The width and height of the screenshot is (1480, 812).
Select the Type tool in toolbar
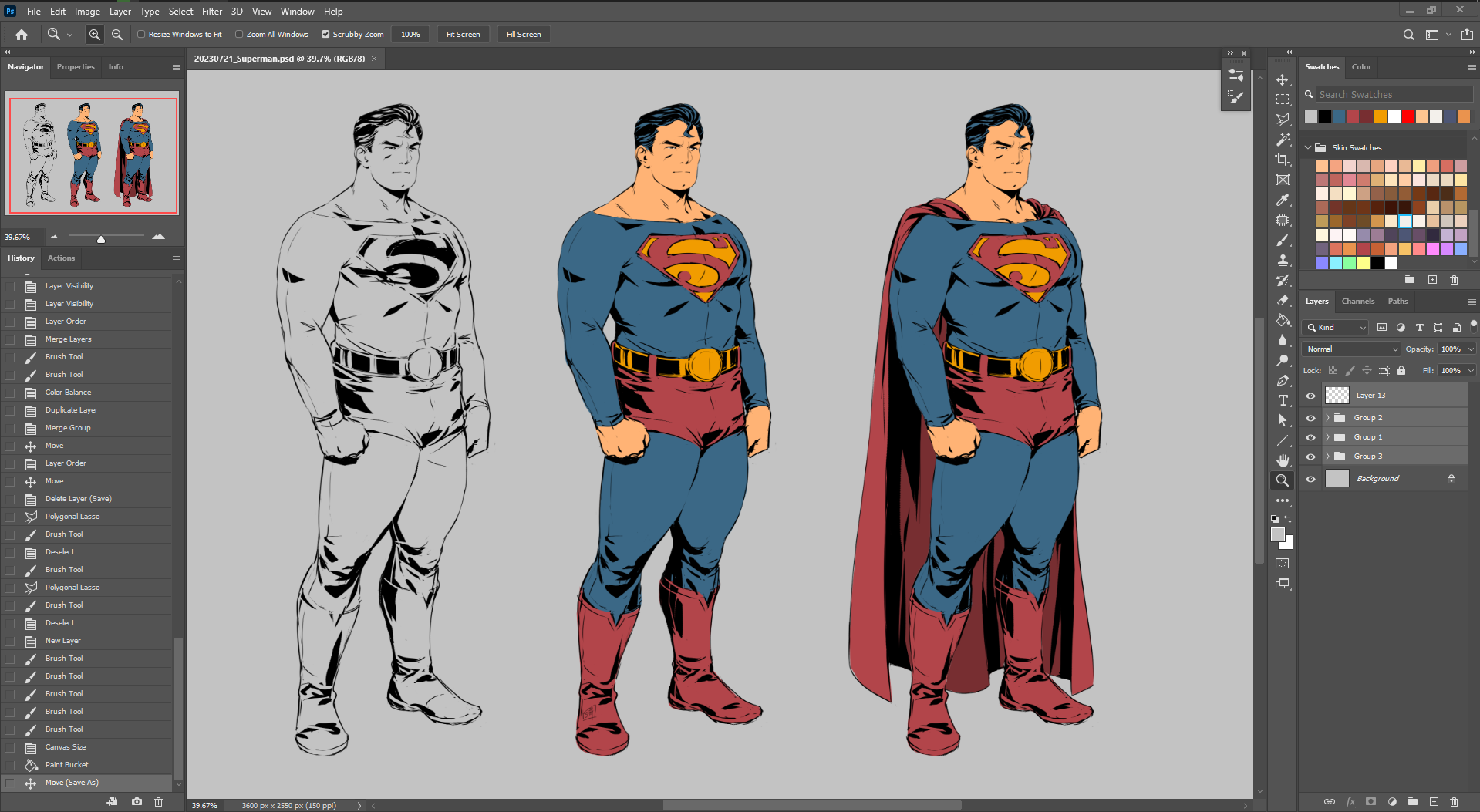point(1282,400)
